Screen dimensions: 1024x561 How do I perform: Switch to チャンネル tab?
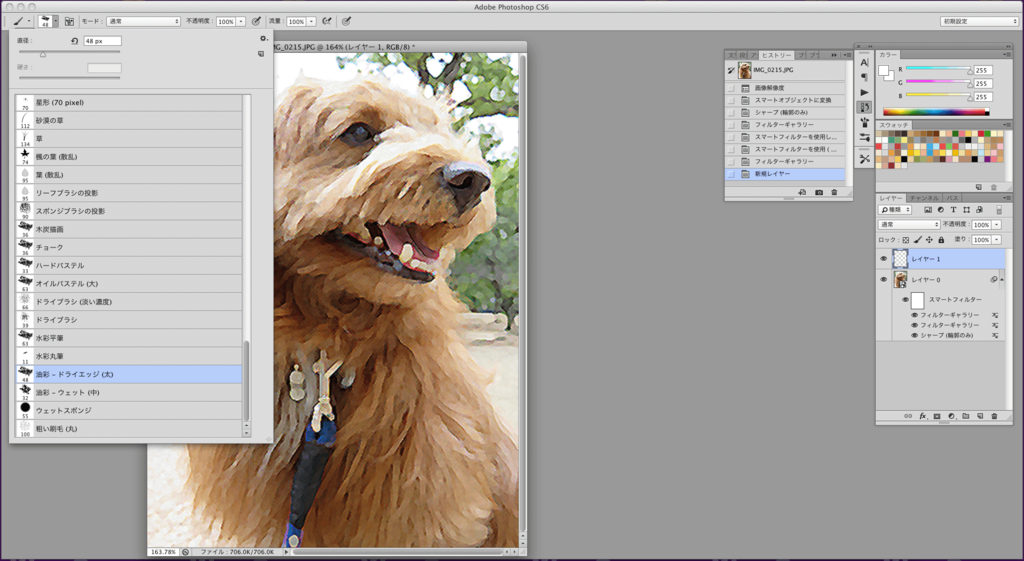923,197
